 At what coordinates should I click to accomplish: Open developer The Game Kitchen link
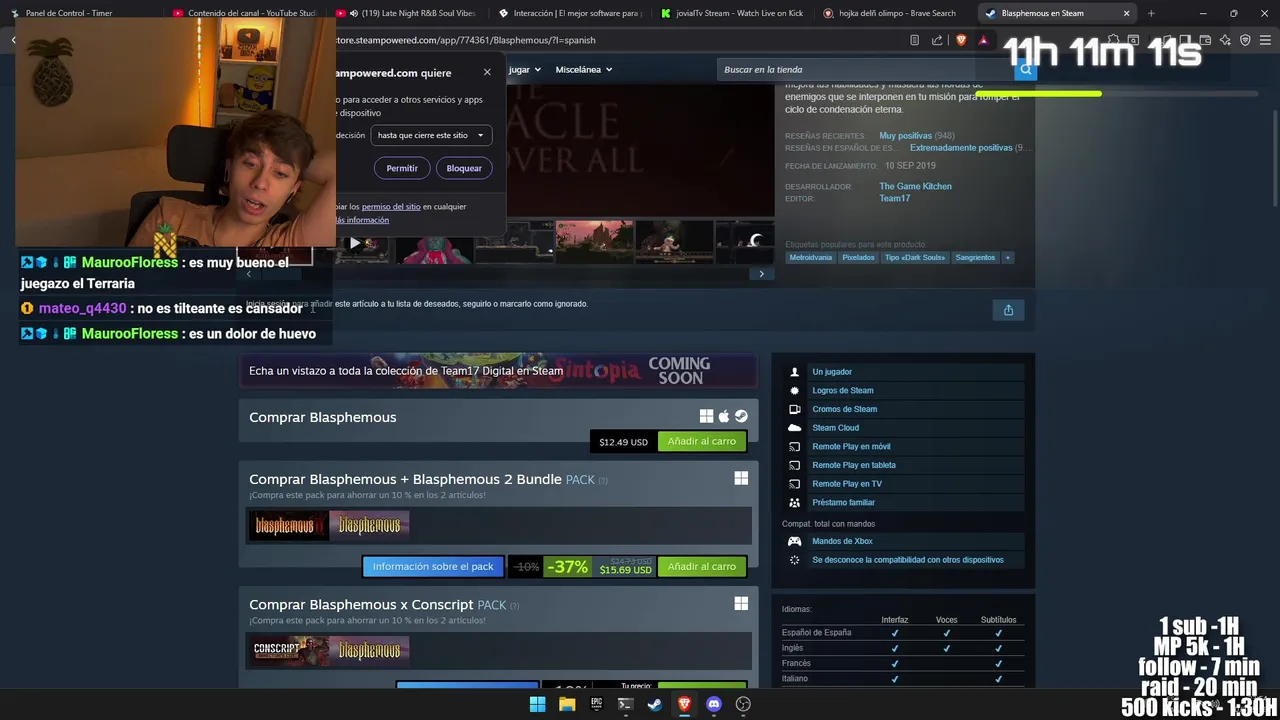click(x=915, y=186)
